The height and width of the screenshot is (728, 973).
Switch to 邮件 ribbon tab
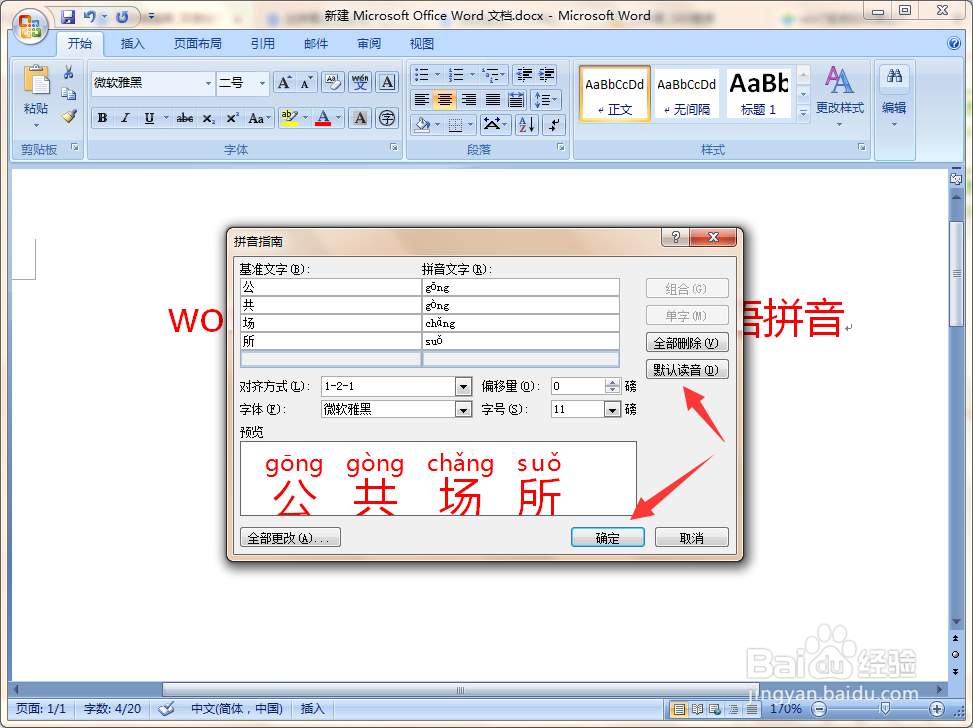pos(316,43)
